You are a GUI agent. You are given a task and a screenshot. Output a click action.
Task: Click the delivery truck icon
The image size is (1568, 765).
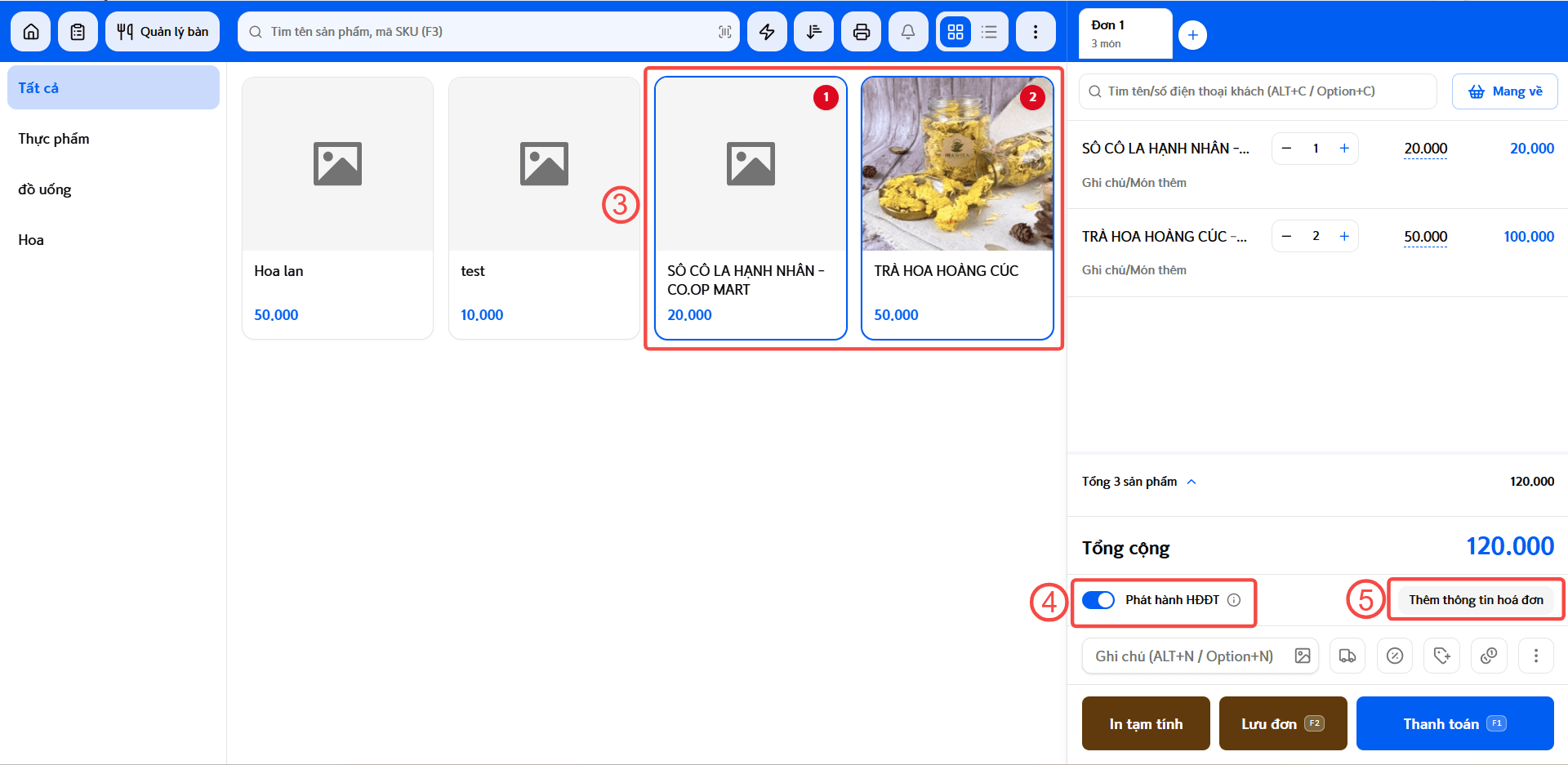pyautogui.click(x=1347, y=656)
